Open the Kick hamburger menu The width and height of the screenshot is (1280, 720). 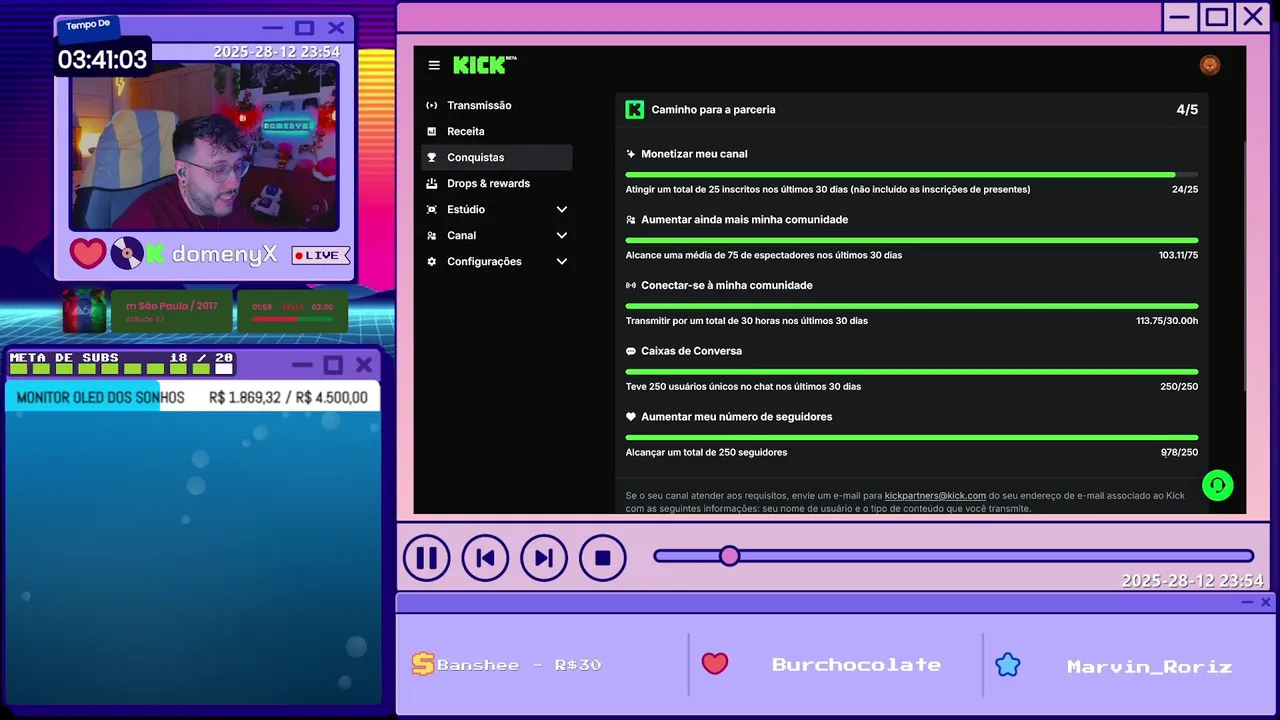point(434,65)
